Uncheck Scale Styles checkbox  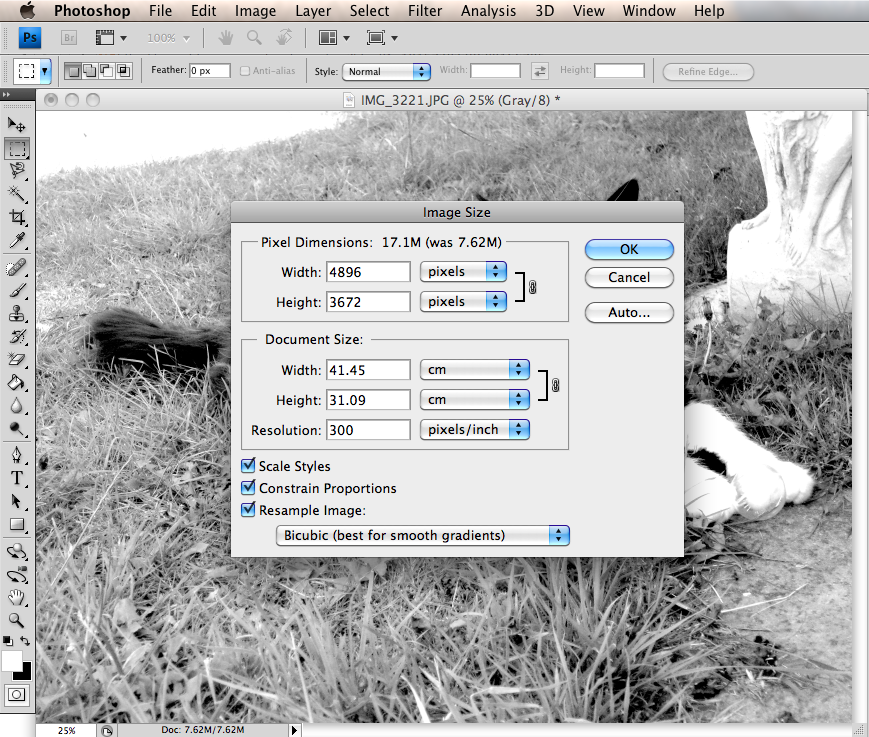pos(248,465)
